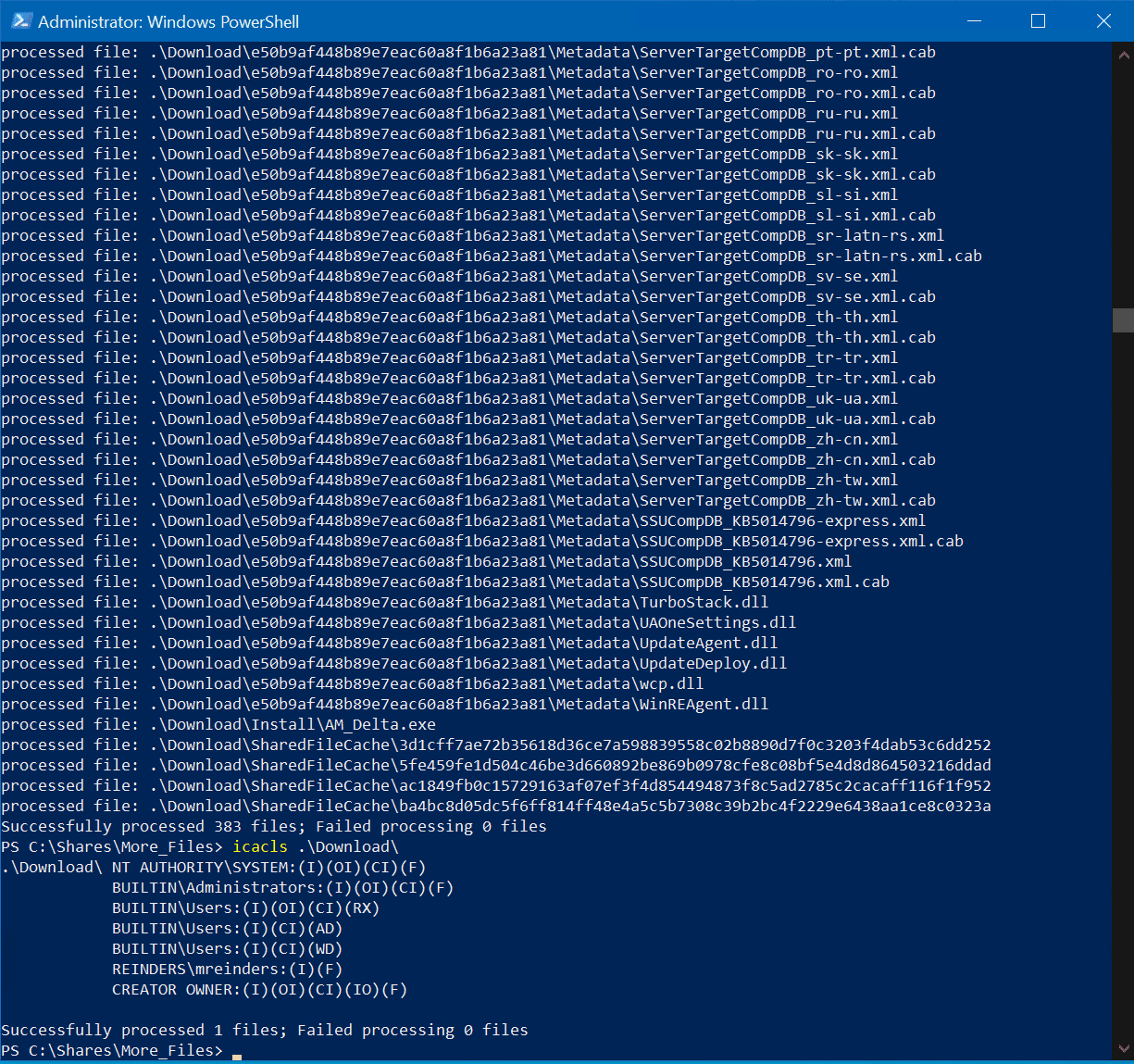Click the PowerShell icon in the title bar
This screenshot has height=1064, width=1134.
(20, 20)
